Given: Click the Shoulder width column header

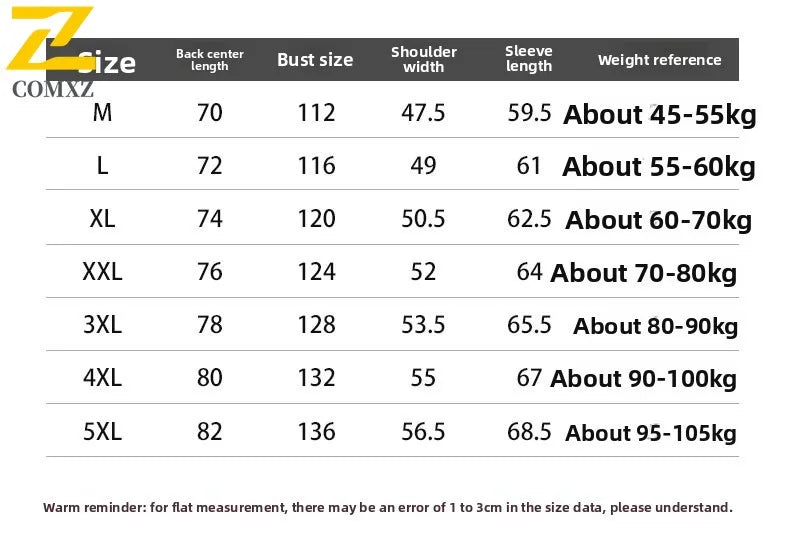Looking at the screenshot, I should (x=424, y=60).
